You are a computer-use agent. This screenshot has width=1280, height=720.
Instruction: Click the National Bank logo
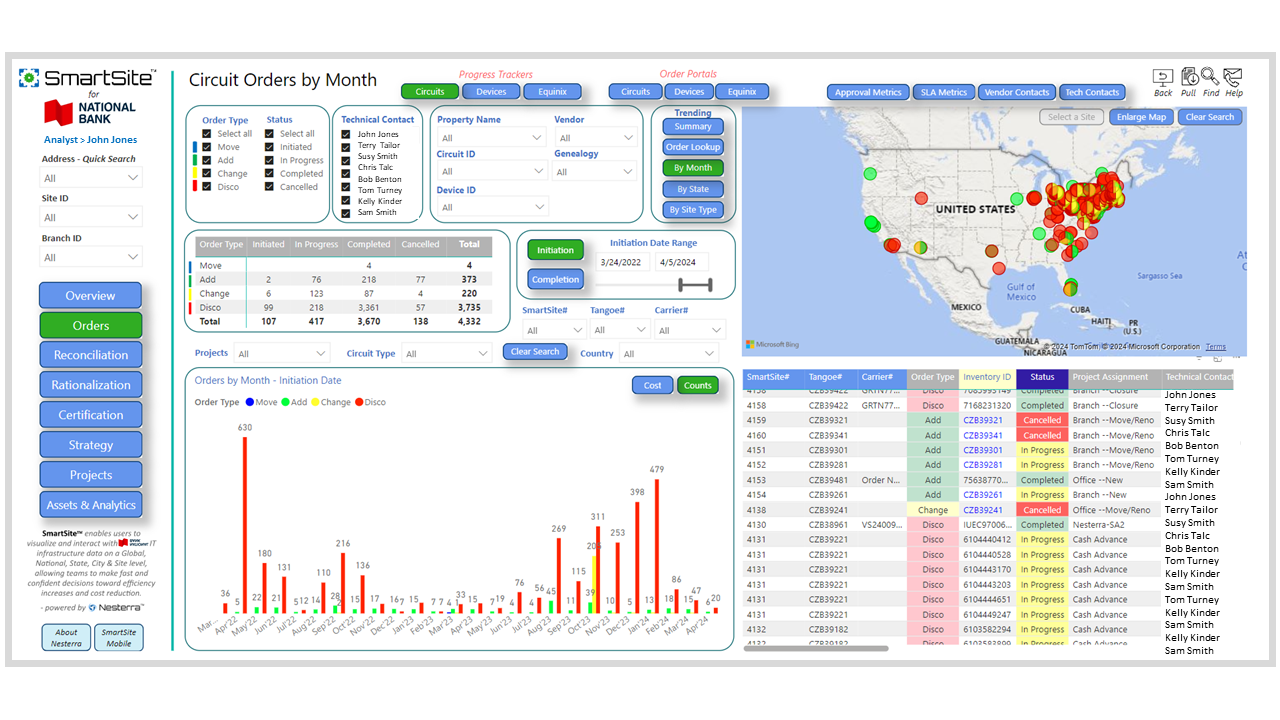pyautogui.click(x=90, y=112)
